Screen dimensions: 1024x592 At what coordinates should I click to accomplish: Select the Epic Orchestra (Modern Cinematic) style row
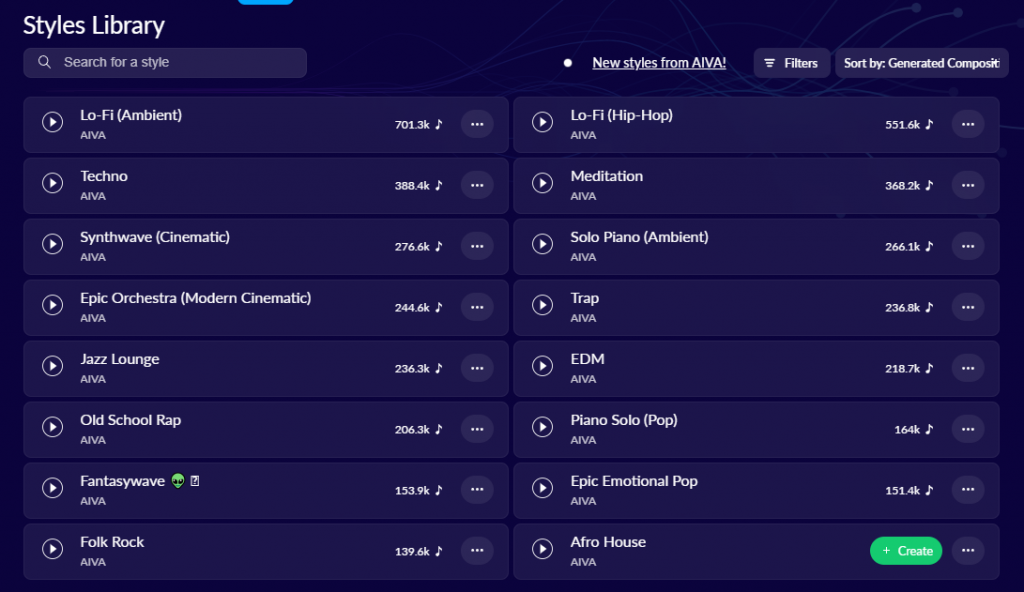point(266,308)
